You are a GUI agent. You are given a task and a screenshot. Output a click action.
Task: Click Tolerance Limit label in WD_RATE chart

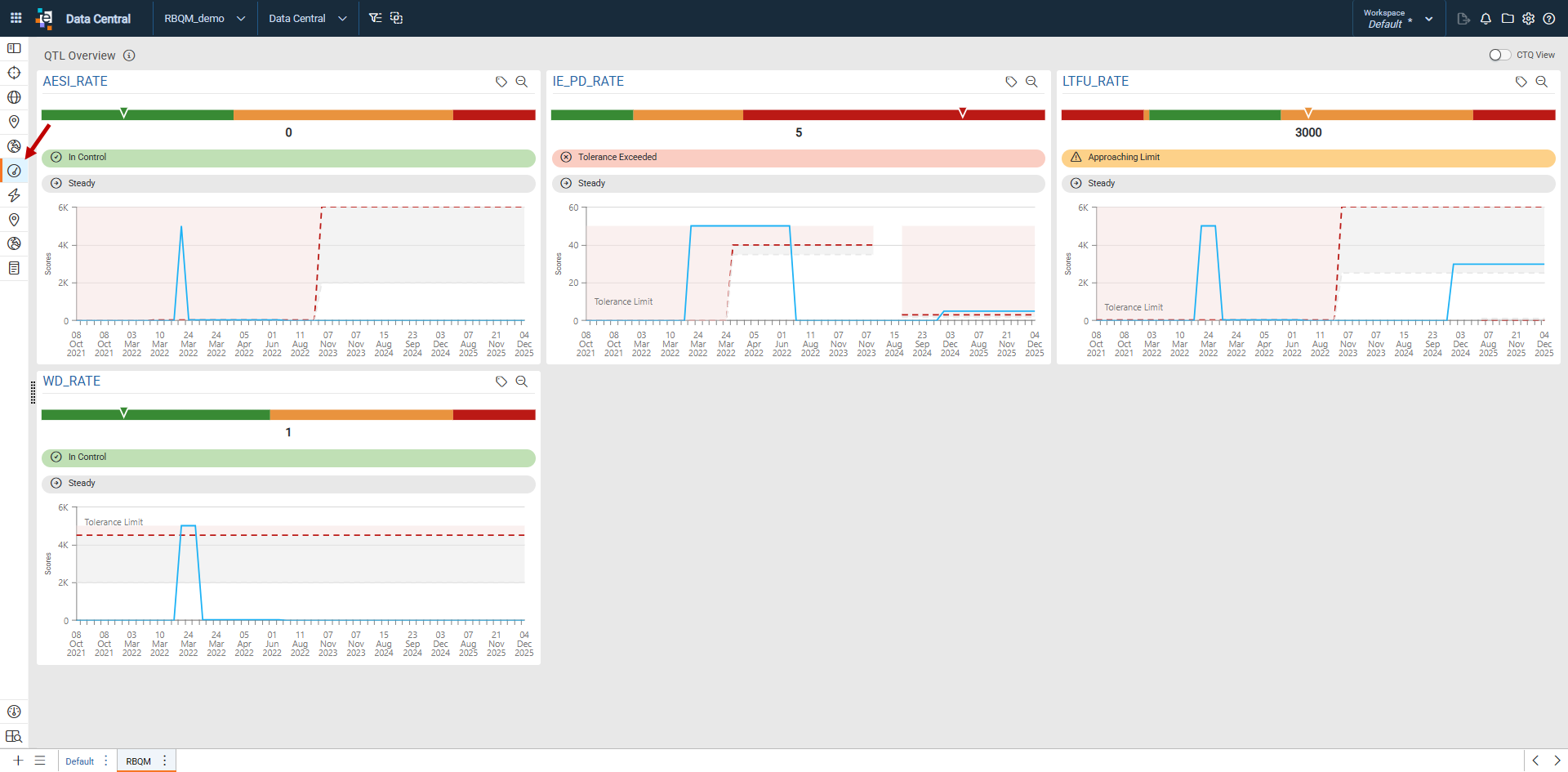point(114,522)
